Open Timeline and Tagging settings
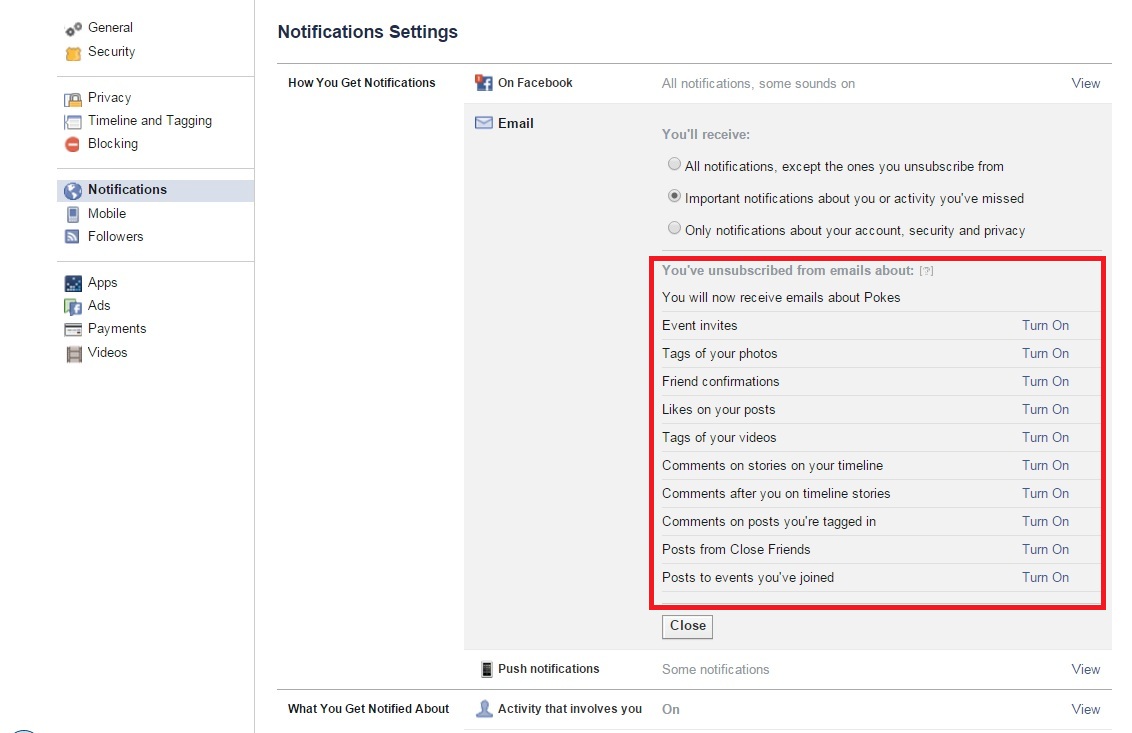Screen dimensions: 1132x733 (149, 121)
